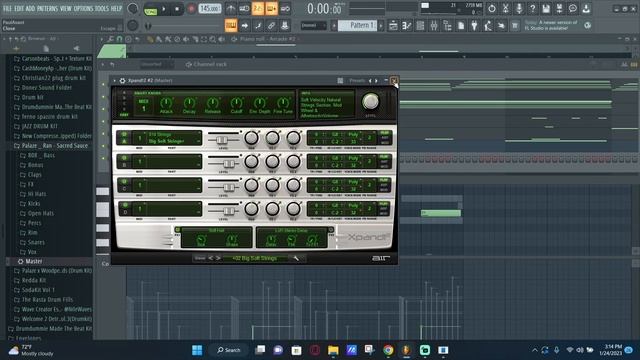This screenshot has height=360, width=640.
Task: Click Xpand!2 next preset arrow
Action: (x=376, y=81)
